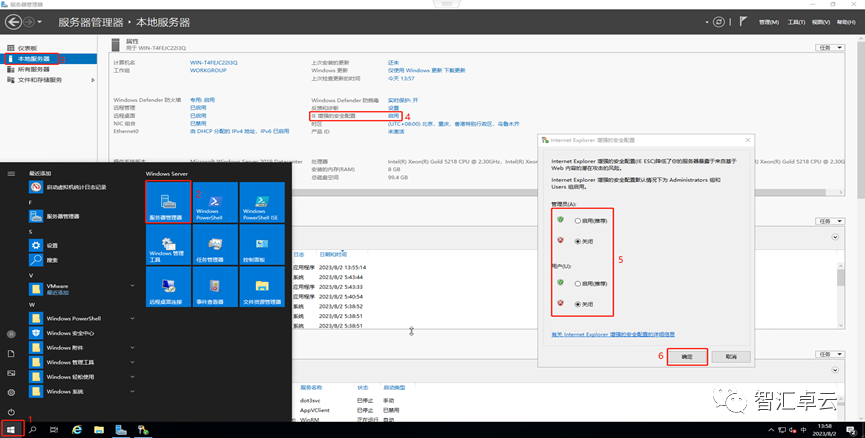Open the 任务 dropdown of the 属性 panel

(x=830, y=48)
